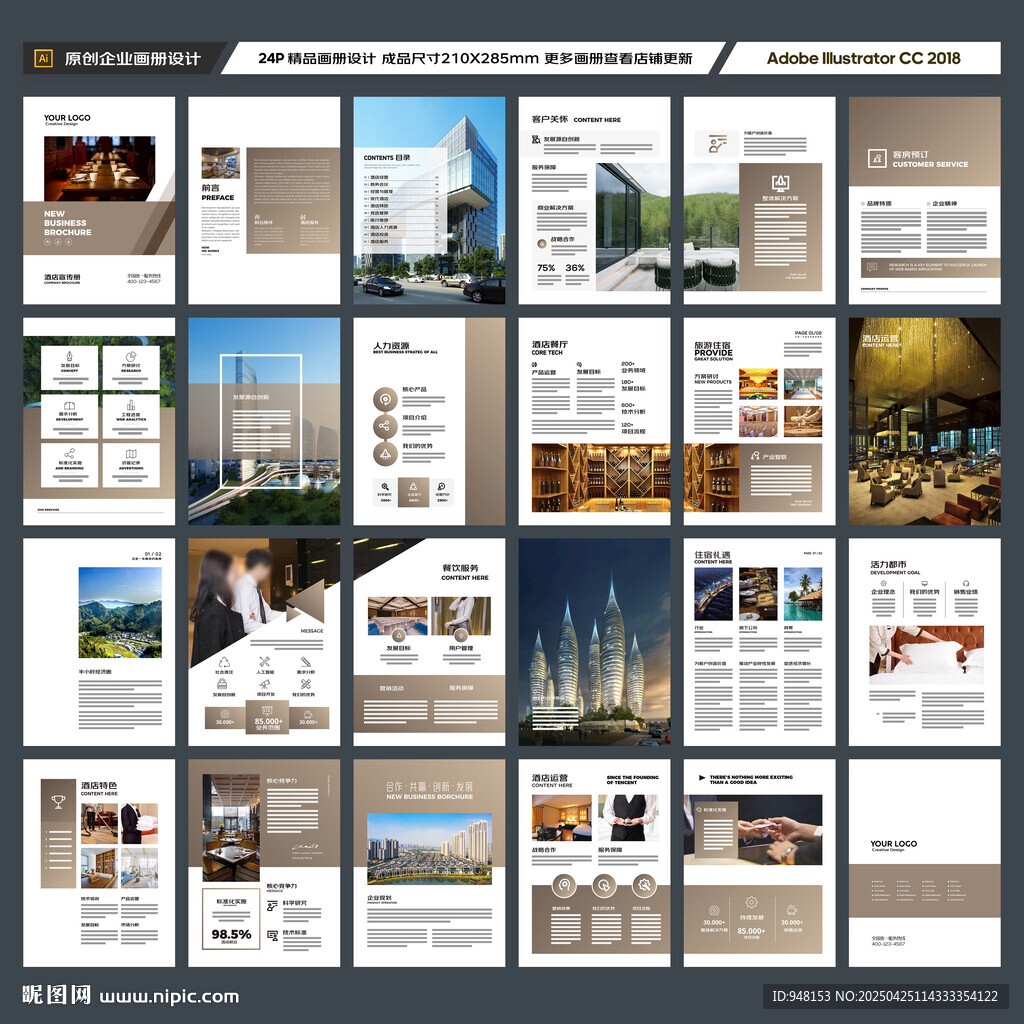The width and height of the screenshot is (1024, 1024).
Task: Click the icon beside 客房预订 Customer Service
Action: (877, 159)
